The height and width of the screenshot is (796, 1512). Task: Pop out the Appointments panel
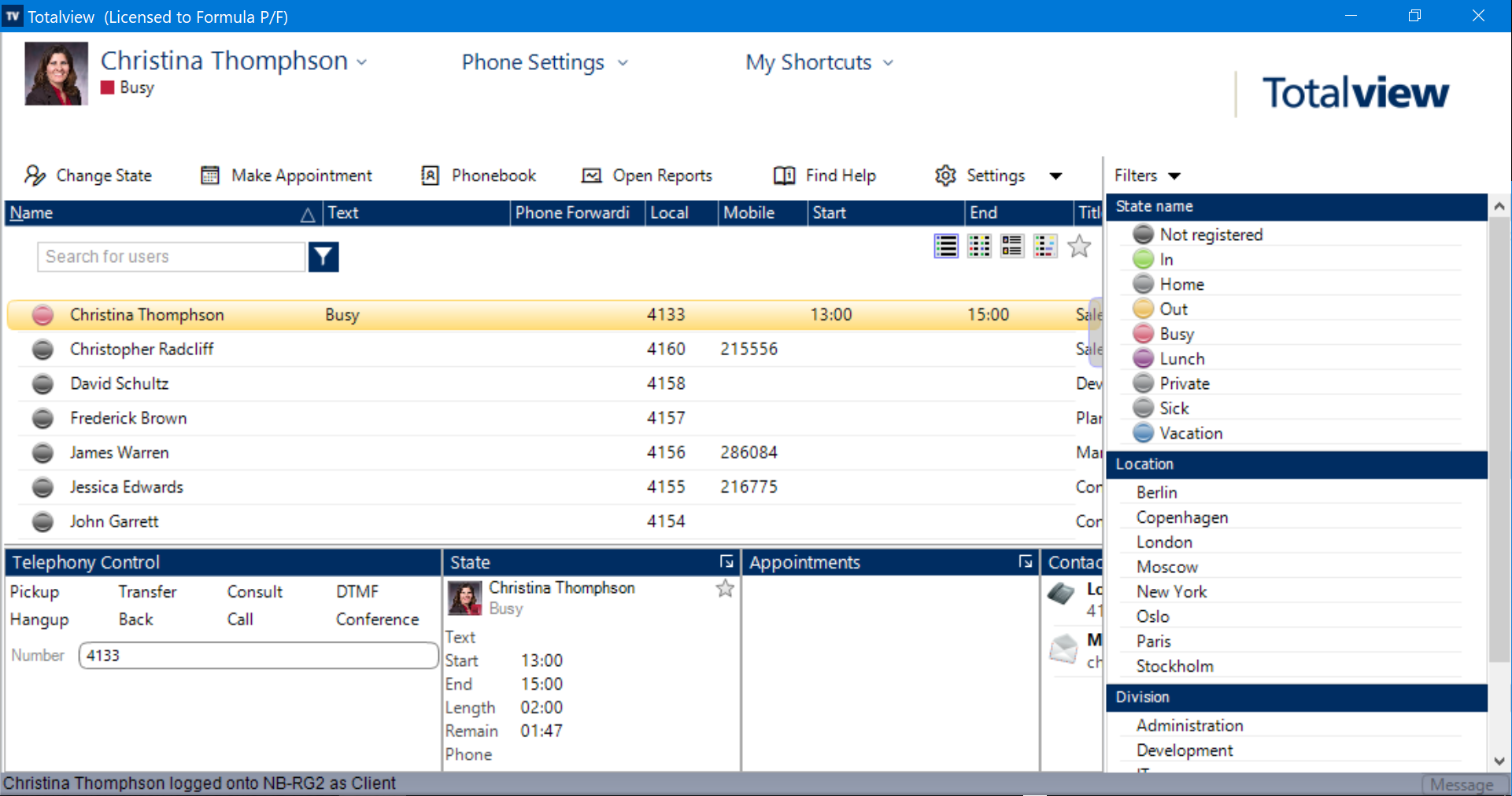click(x=1025, y=561)
